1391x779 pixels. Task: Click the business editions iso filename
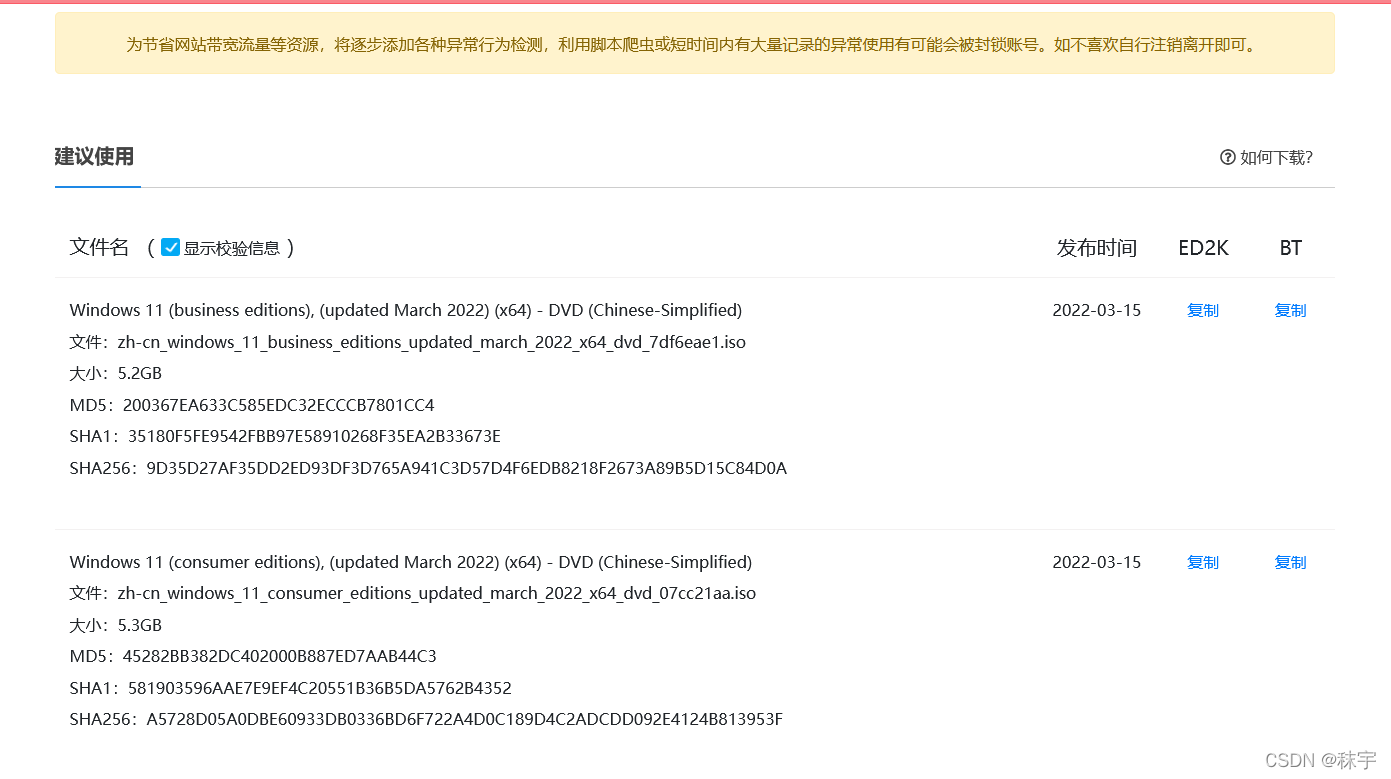tap(432, 342)
